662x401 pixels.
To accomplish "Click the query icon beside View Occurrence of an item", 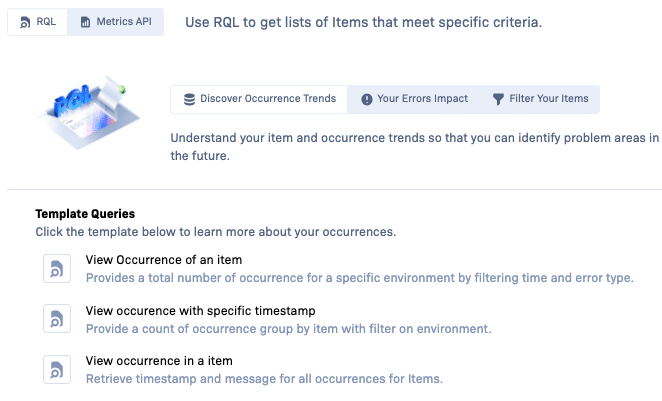I will [57, 269].
